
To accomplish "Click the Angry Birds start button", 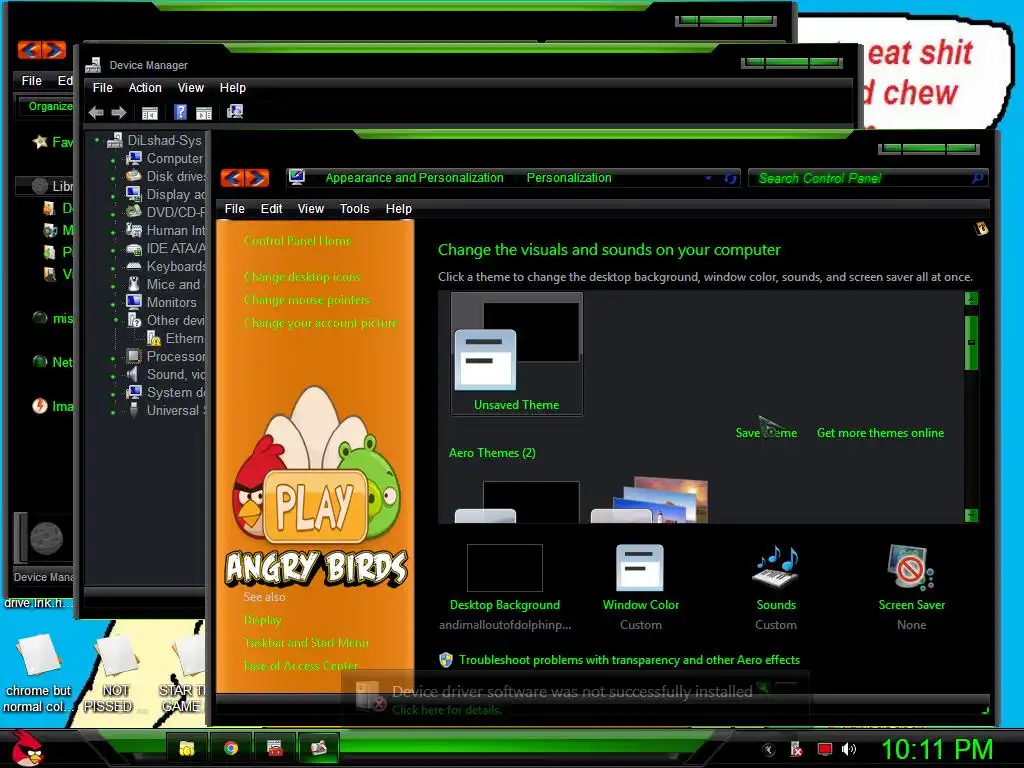I will tap(26, 748).
